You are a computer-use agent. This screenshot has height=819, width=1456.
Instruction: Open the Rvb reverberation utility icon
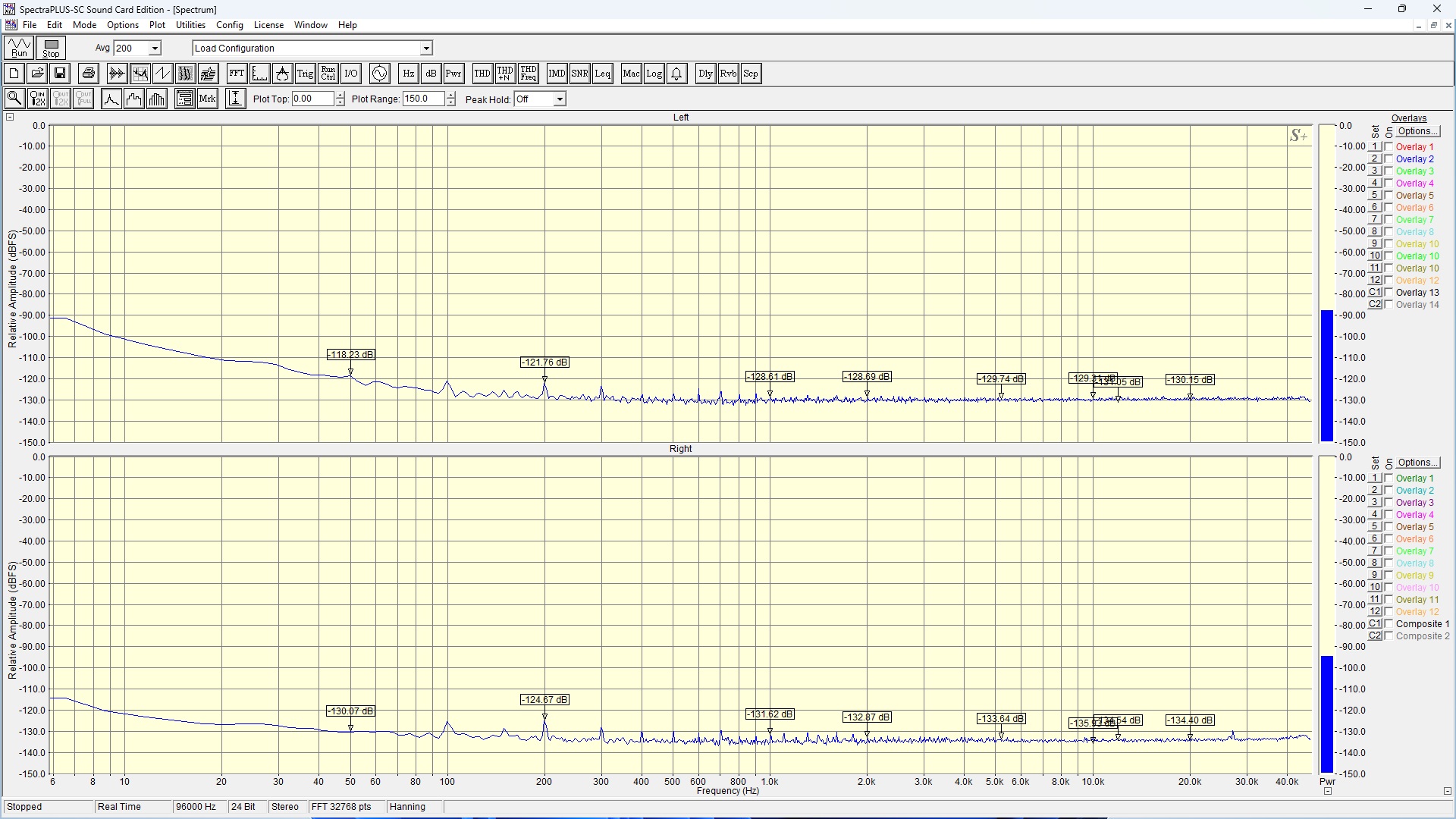(x=728, y=74)
